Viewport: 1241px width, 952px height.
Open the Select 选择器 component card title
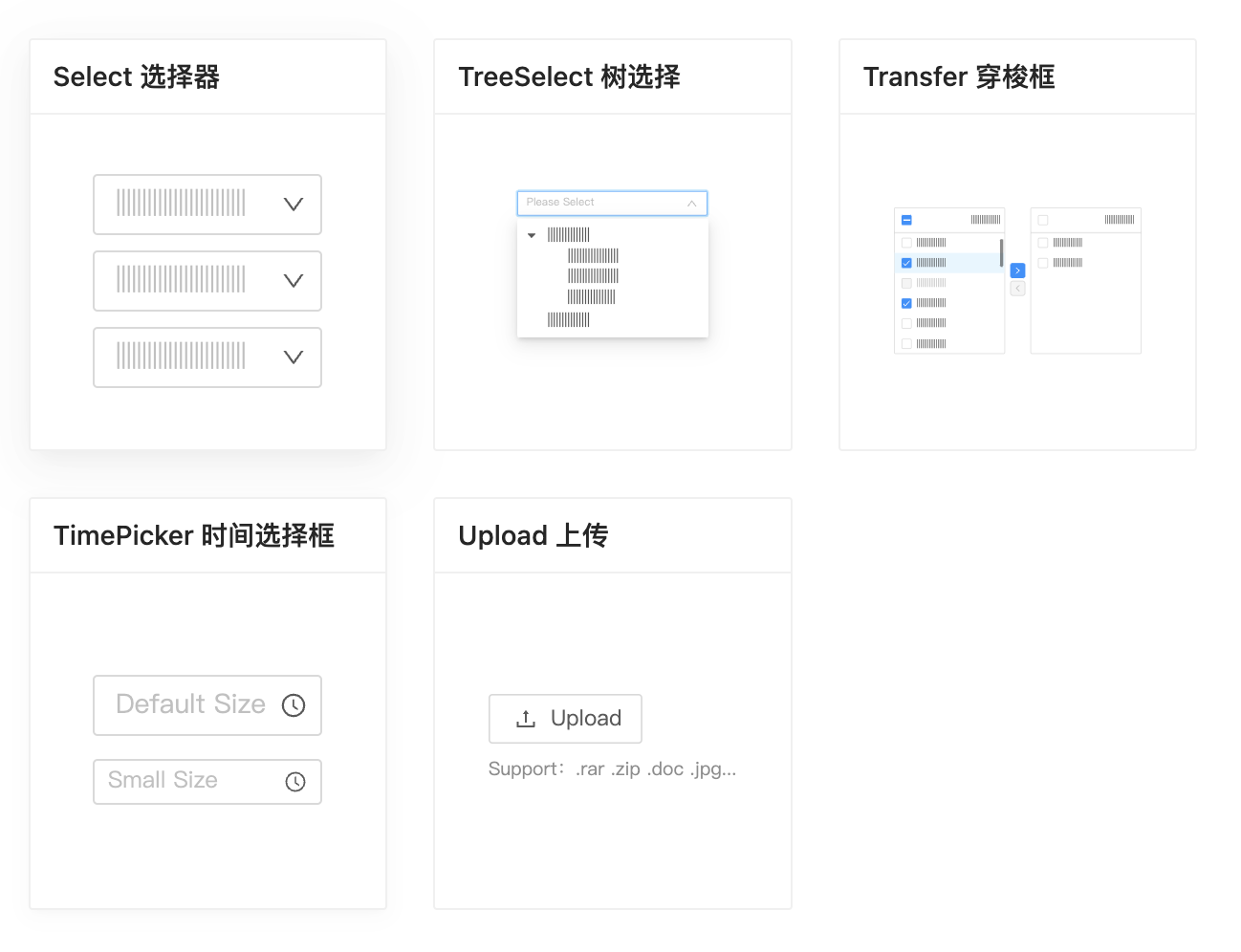coord(137,76)
